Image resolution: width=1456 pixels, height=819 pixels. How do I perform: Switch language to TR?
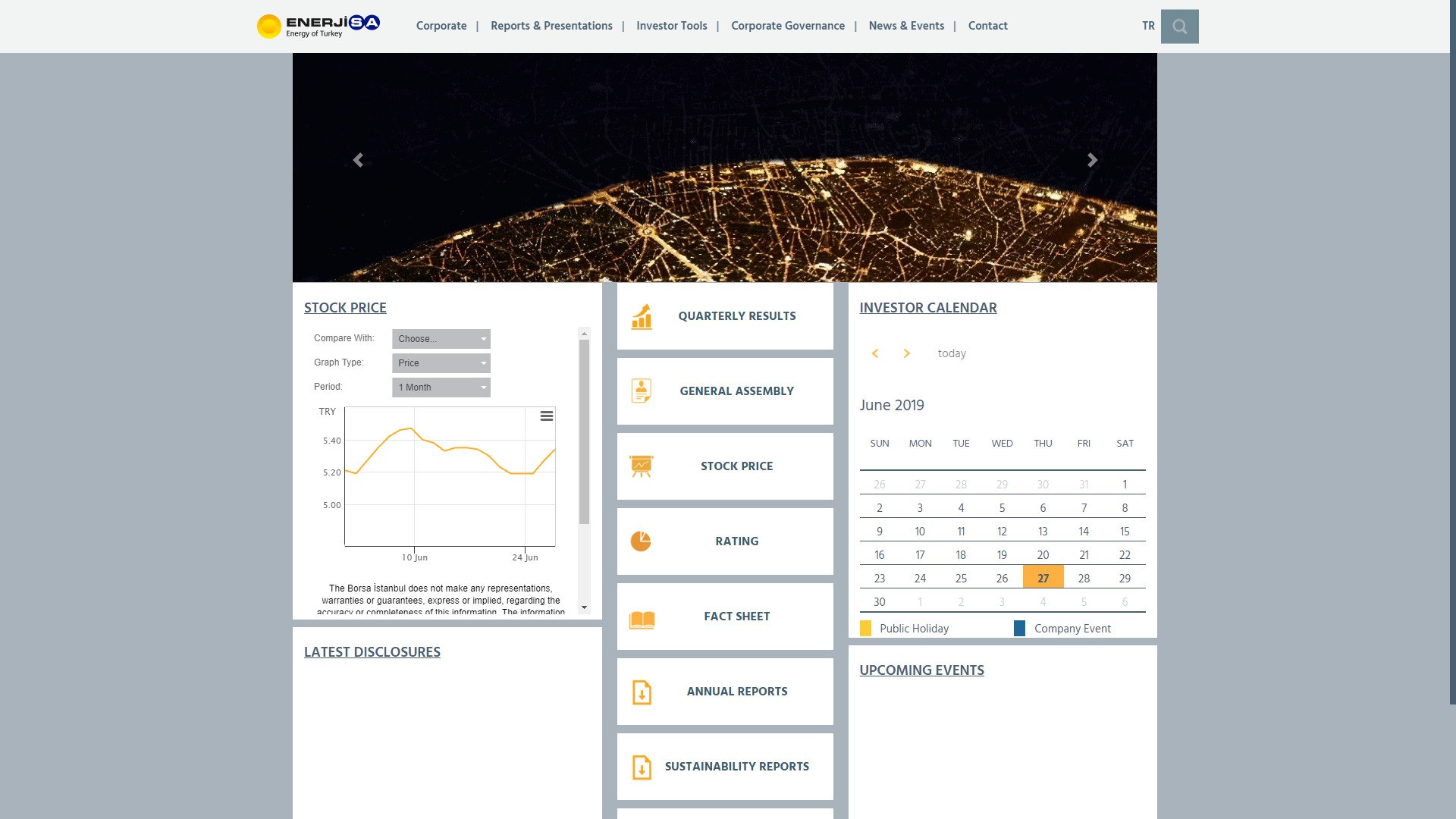click(x=1148, y=26)
